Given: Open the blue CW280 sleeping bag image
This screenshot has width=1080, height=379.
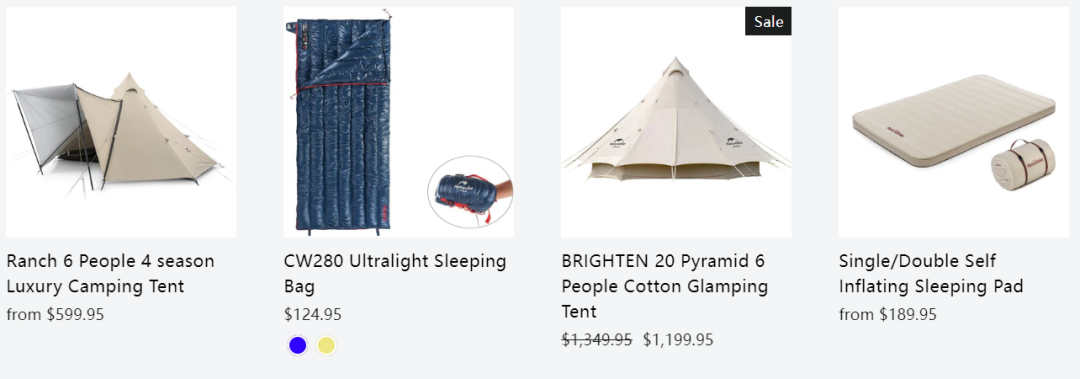Looking at the screenshot, I should pos(398,122).
